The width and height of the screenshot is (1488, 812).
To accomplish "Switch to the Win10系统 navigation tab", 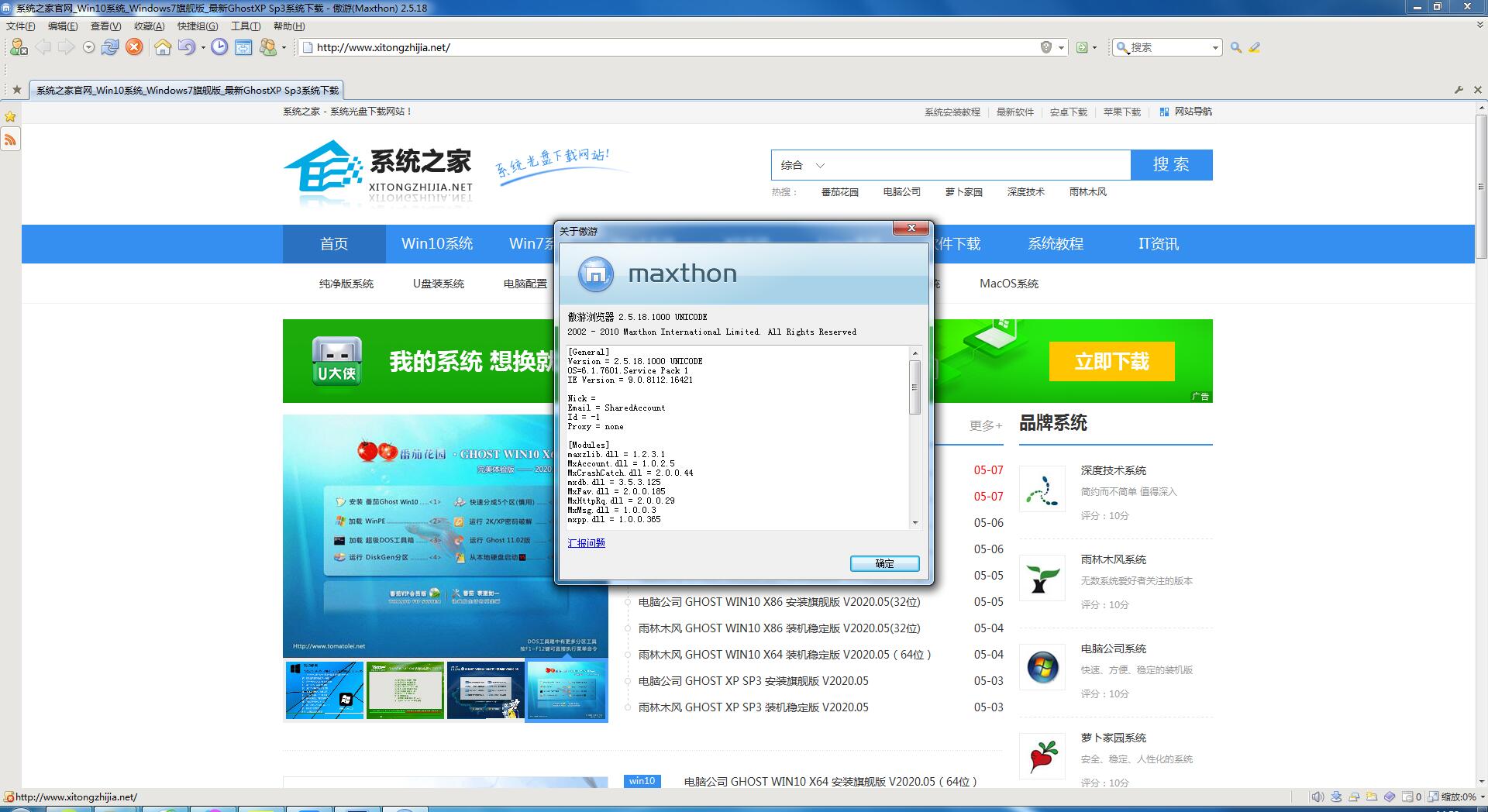I will [436, 244].
